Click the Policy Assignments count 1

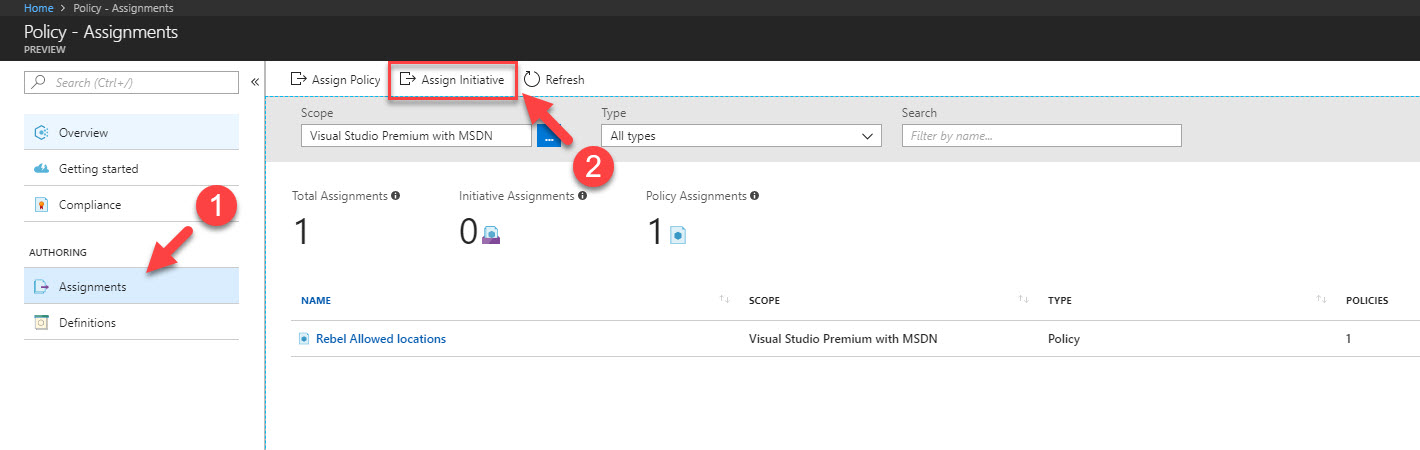pyautogui.click(x=655, y=233)
